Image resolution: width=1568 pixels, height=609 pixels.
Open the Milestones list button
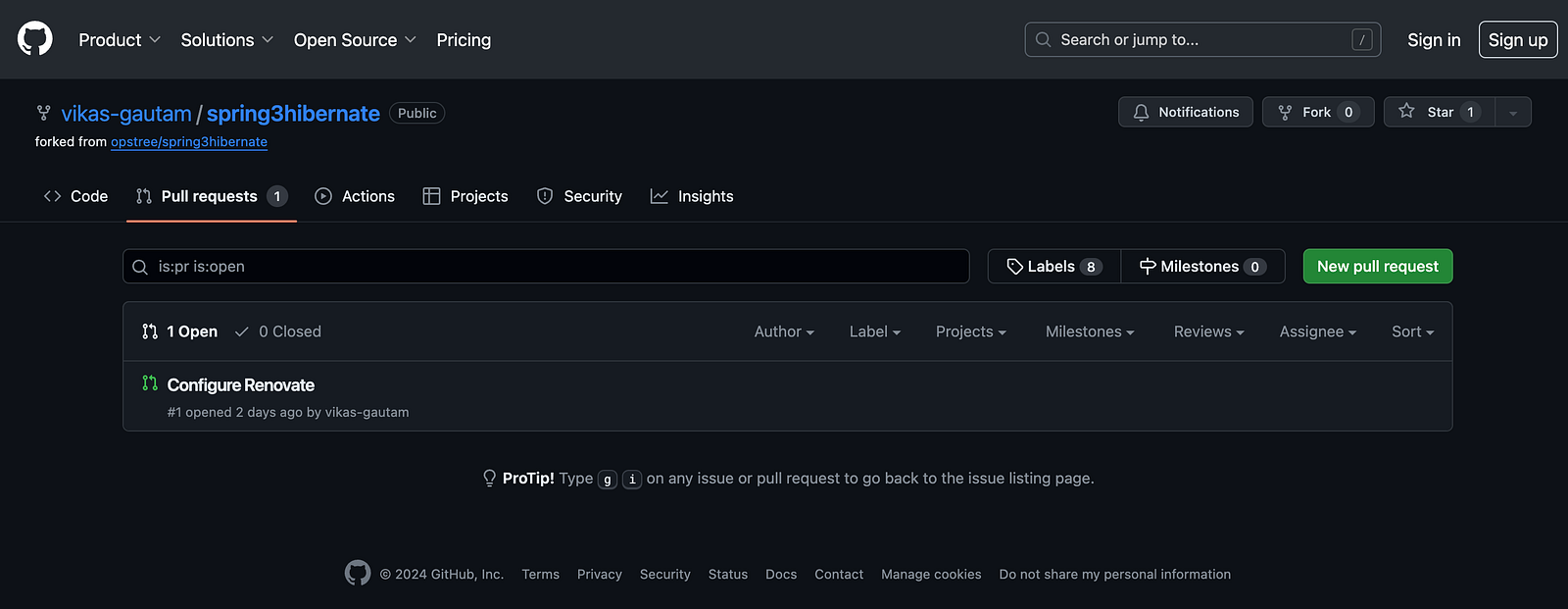click(x=1203, y=267)
